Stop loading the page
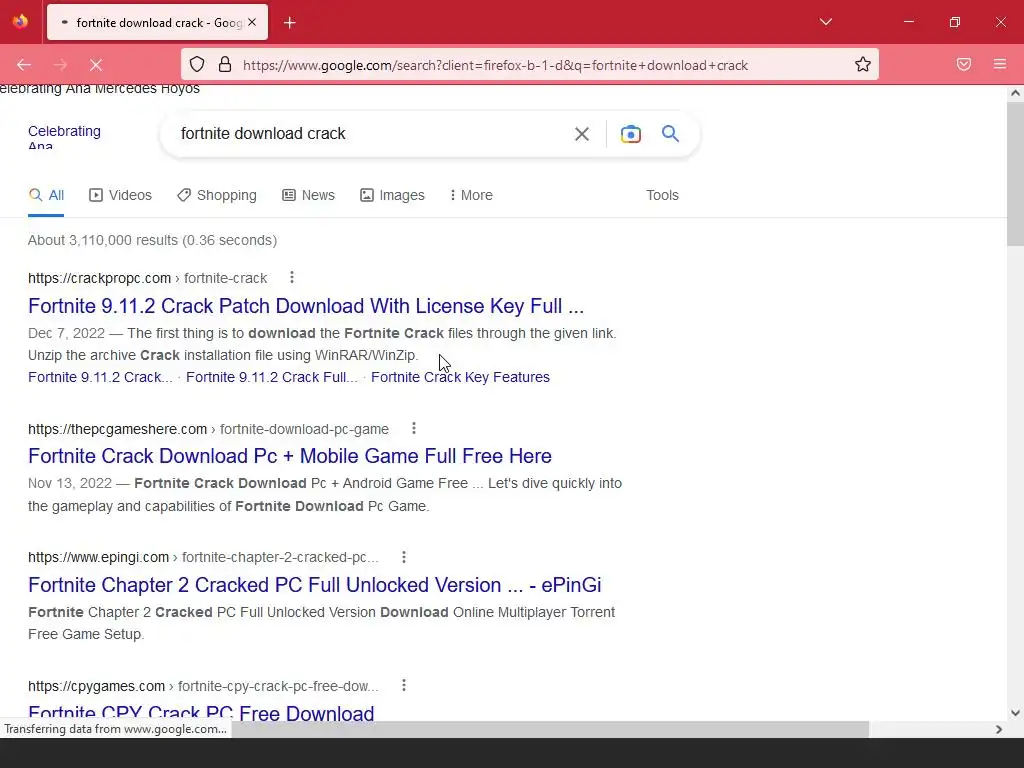The height and width of the screenshot is (768, 1024). point(96,65)
